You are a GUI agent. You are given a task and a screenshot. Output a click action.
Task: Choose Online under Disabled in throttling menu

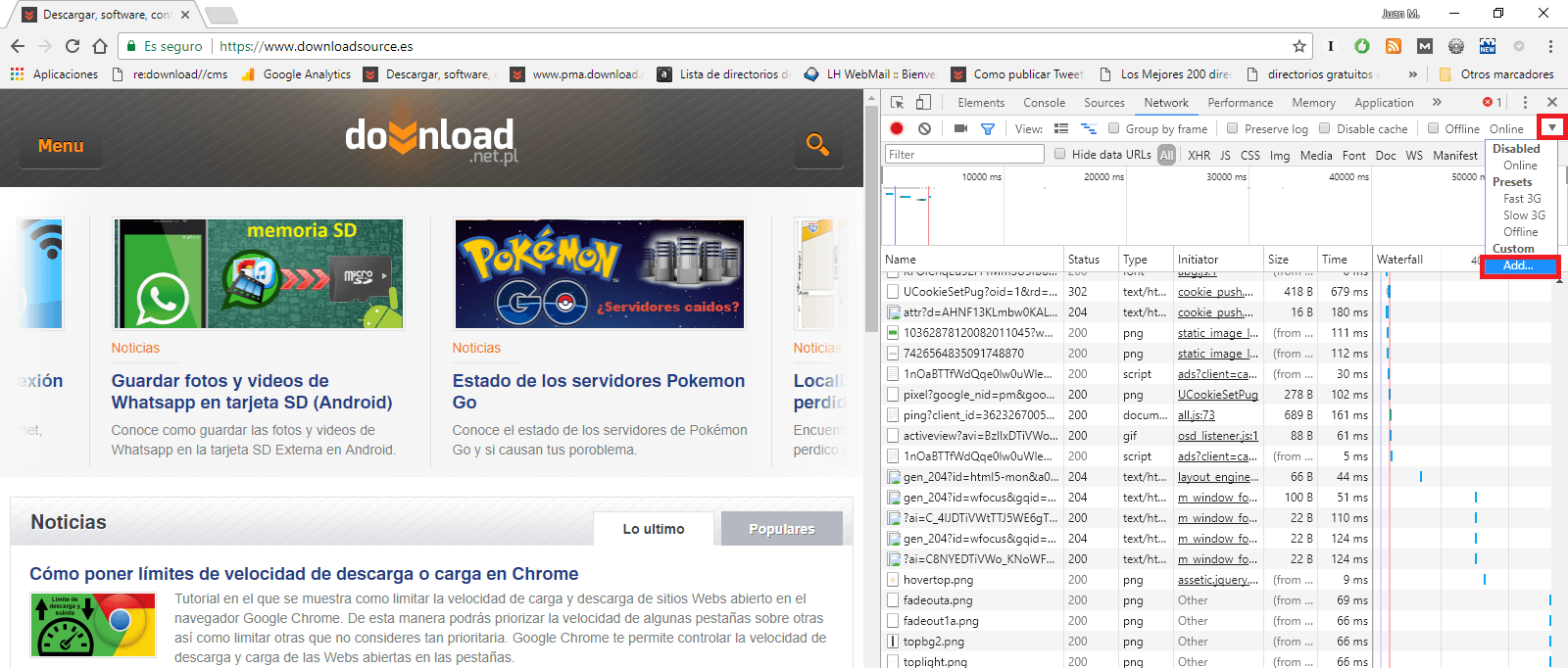pos(1520,166)
